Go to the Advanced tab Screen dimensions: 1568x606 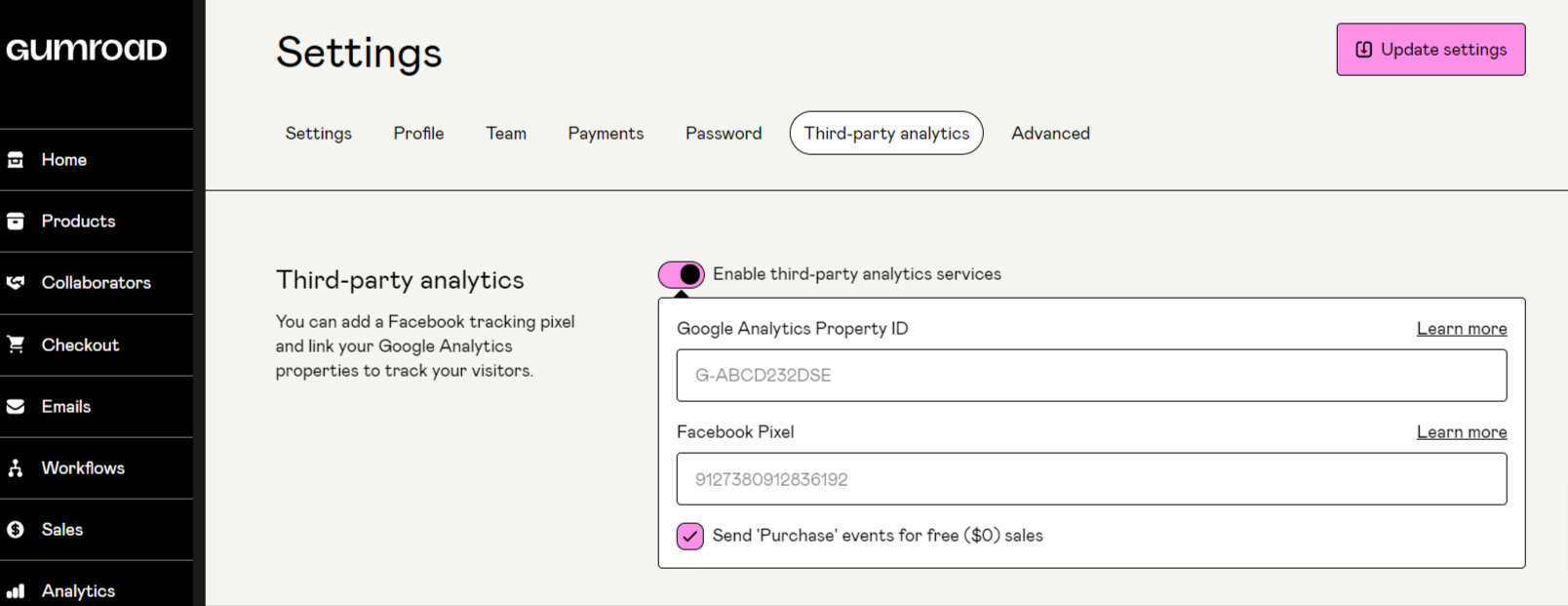point(1050,134)
